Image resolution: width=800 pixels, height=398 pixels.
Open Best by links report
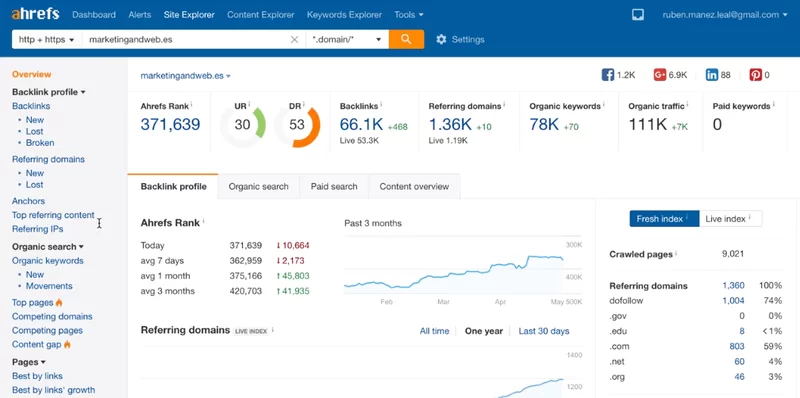coord(37,376)
